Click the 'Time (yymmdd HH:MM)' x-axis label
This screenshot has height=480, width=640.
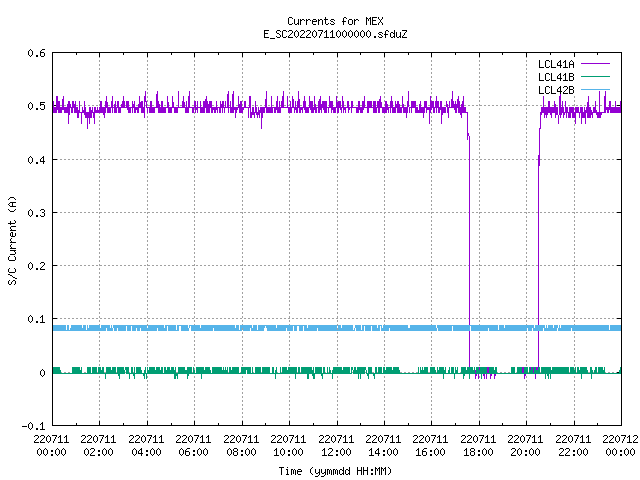[335, 471]
